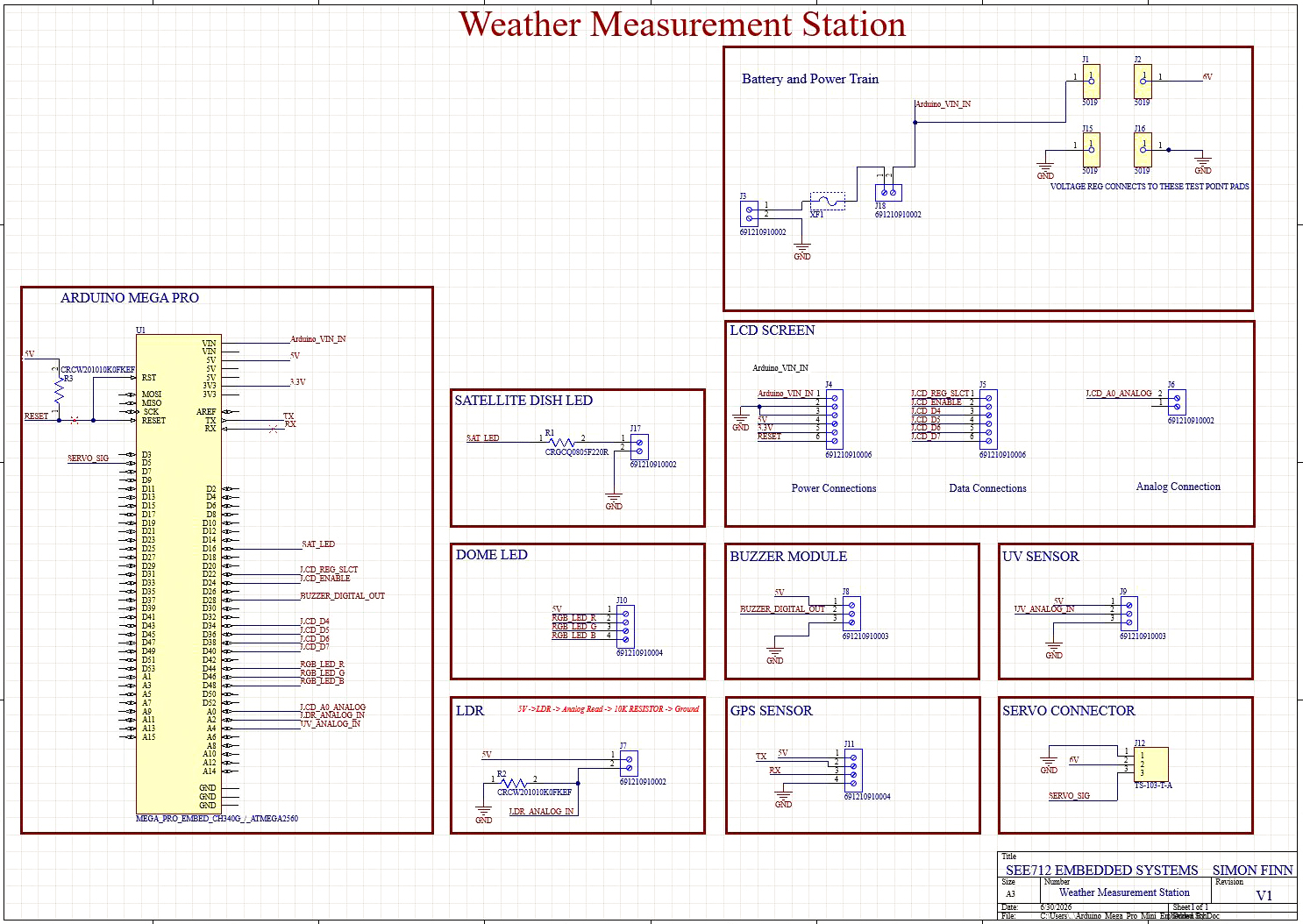1303x924 pixels.
Task: Click the UV_ANALOG_IN net label in UV Sensor block
Action: pyautogui.click(x=1044, y=608)
